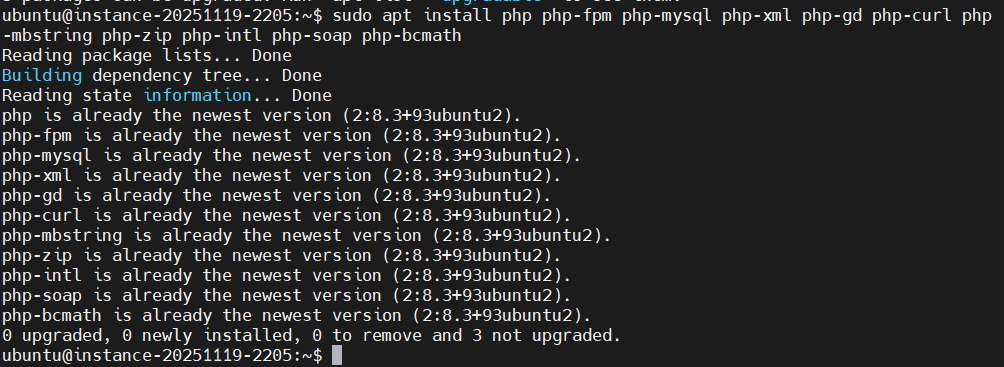Click the cyan 'Building' word
1004x367 pixels.
click(x=42, y=76)
